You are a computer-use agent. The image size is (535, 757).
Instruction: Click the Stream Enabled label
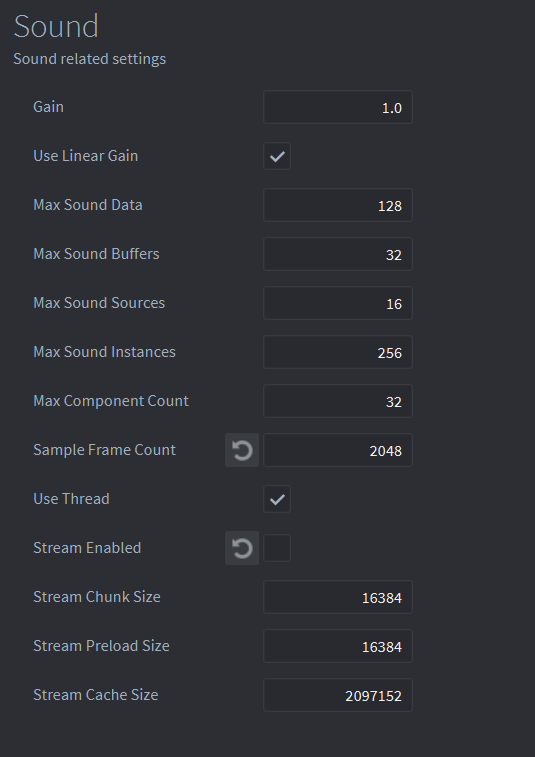87,548
